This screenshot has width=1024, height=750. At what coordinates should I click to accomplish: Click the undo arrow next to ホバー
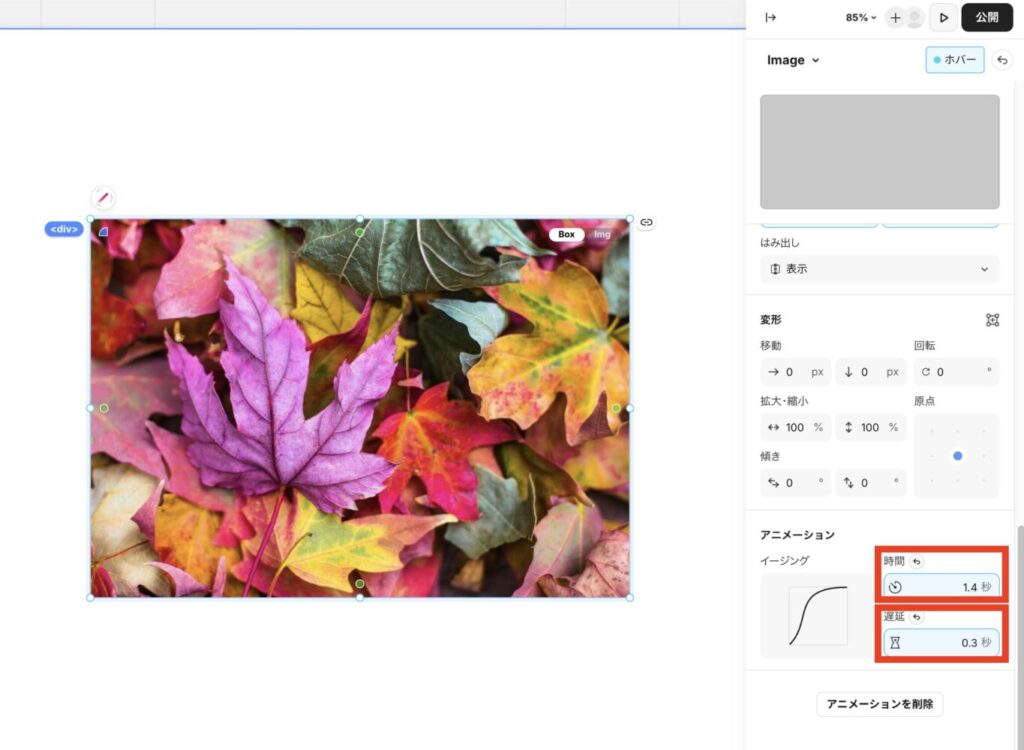coord(1002,60)
